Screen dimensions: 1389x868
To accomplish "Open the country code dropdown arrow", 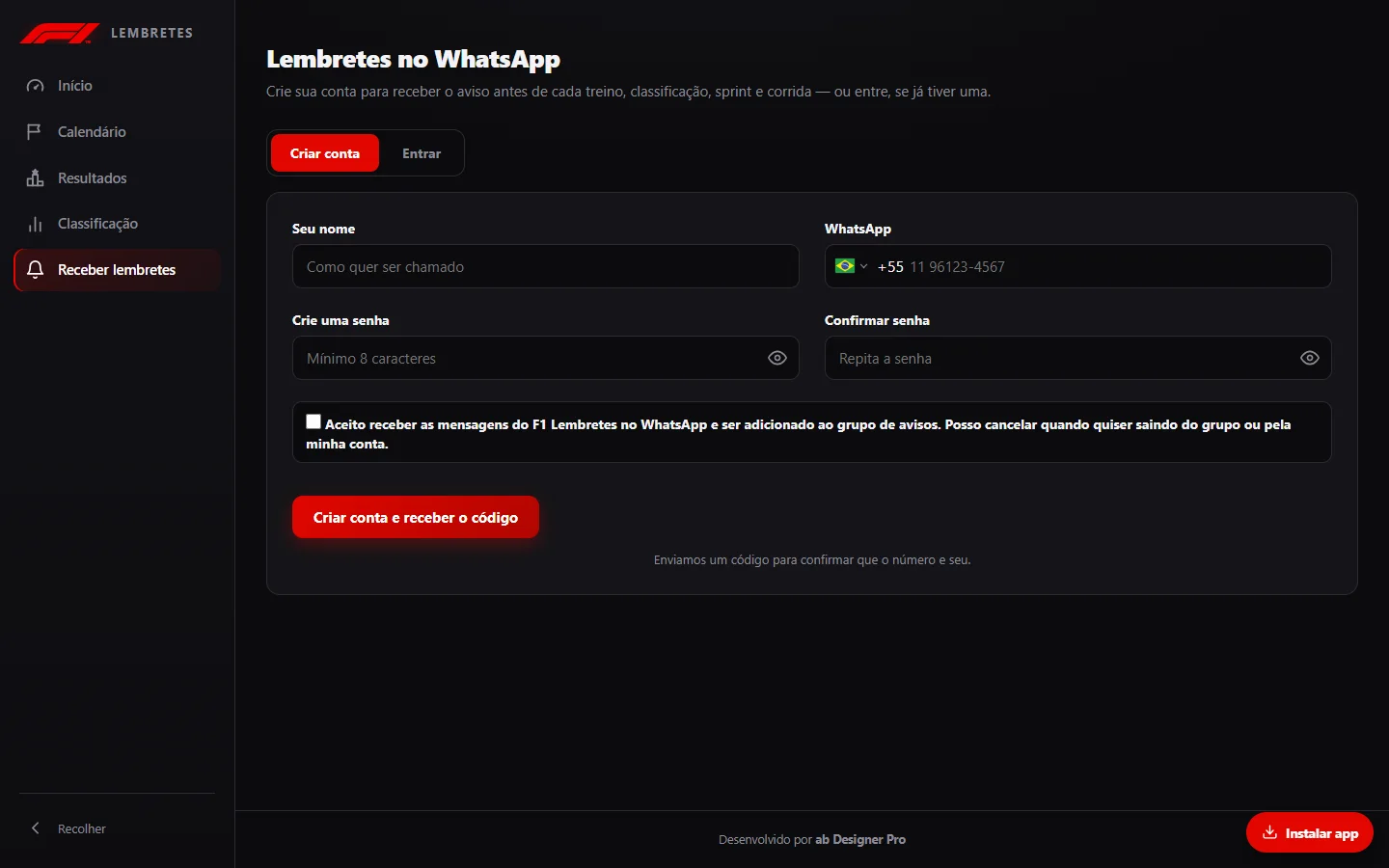I will coord(864,266).
